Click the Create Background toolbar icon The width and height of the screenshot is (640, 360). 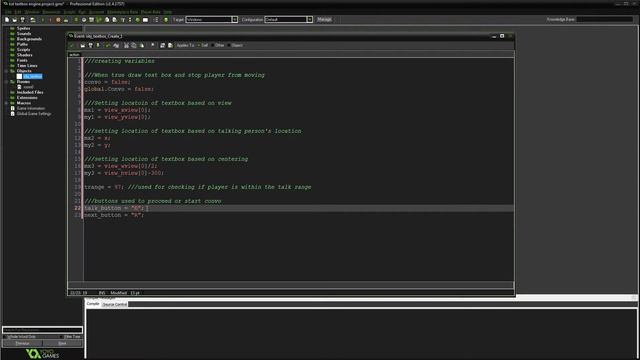[x=91, y=20]
